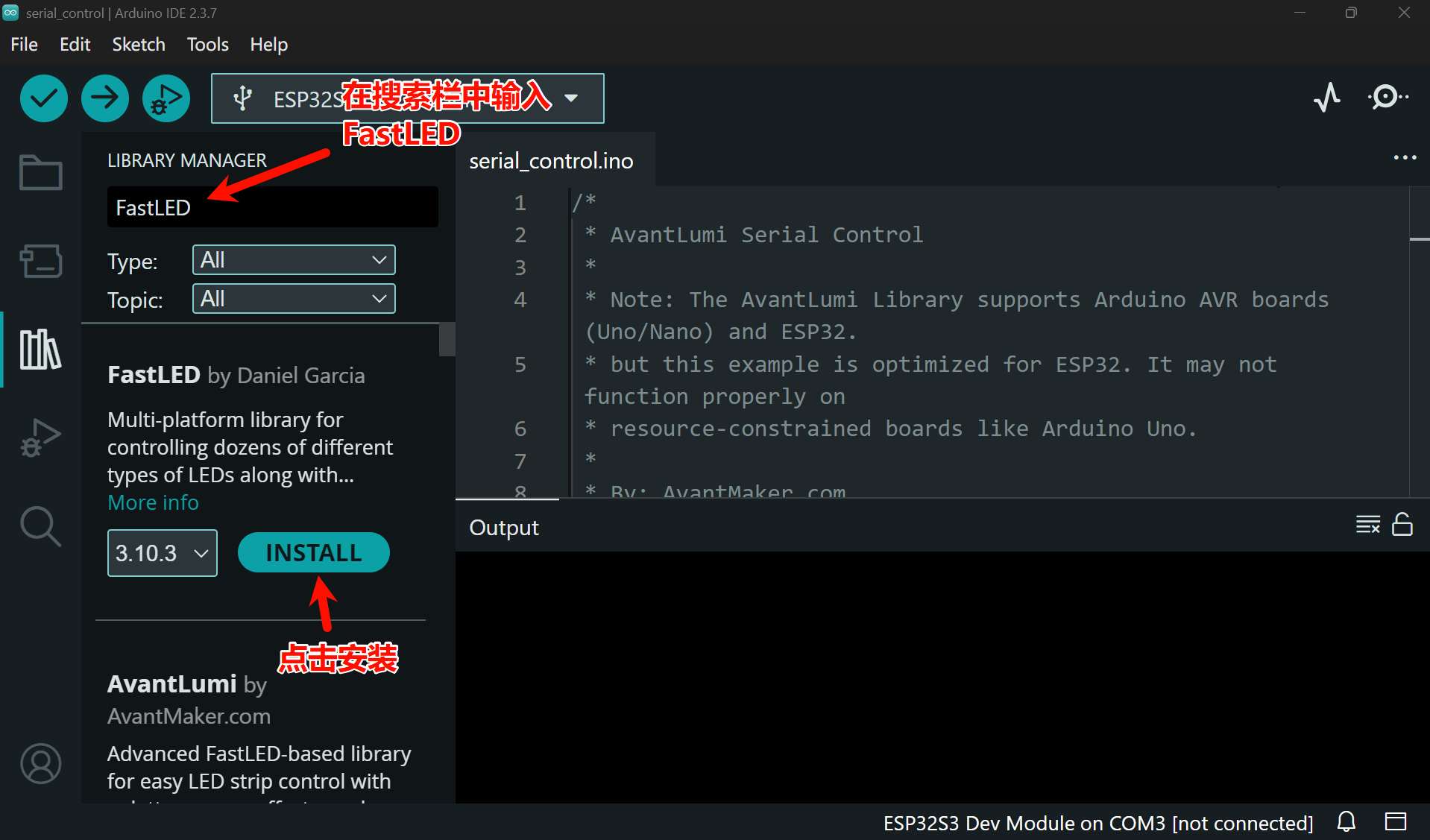Click the library list scrollbar thumb

(x=447, y=340)
